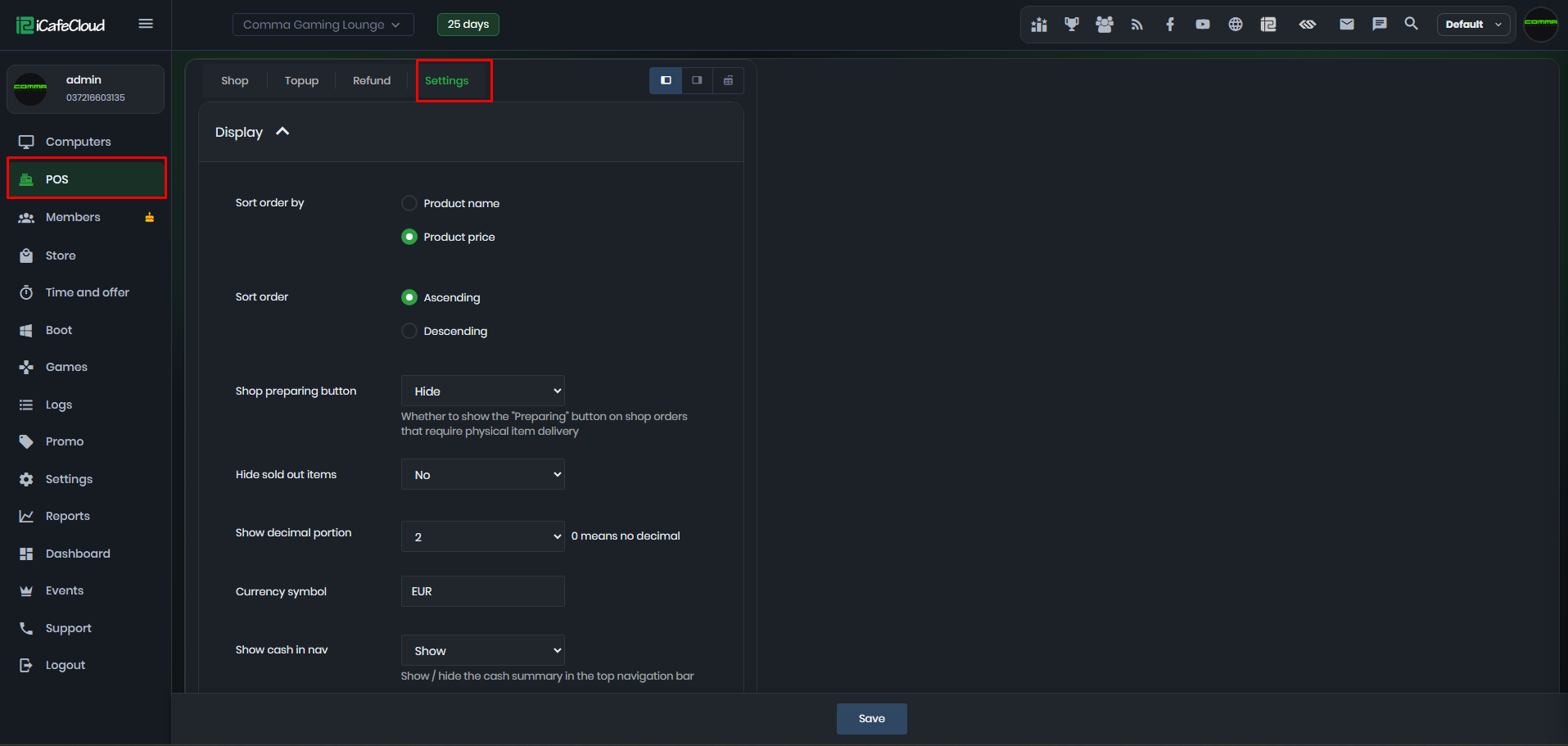Open Store in the sidebar

pos(86,255)
